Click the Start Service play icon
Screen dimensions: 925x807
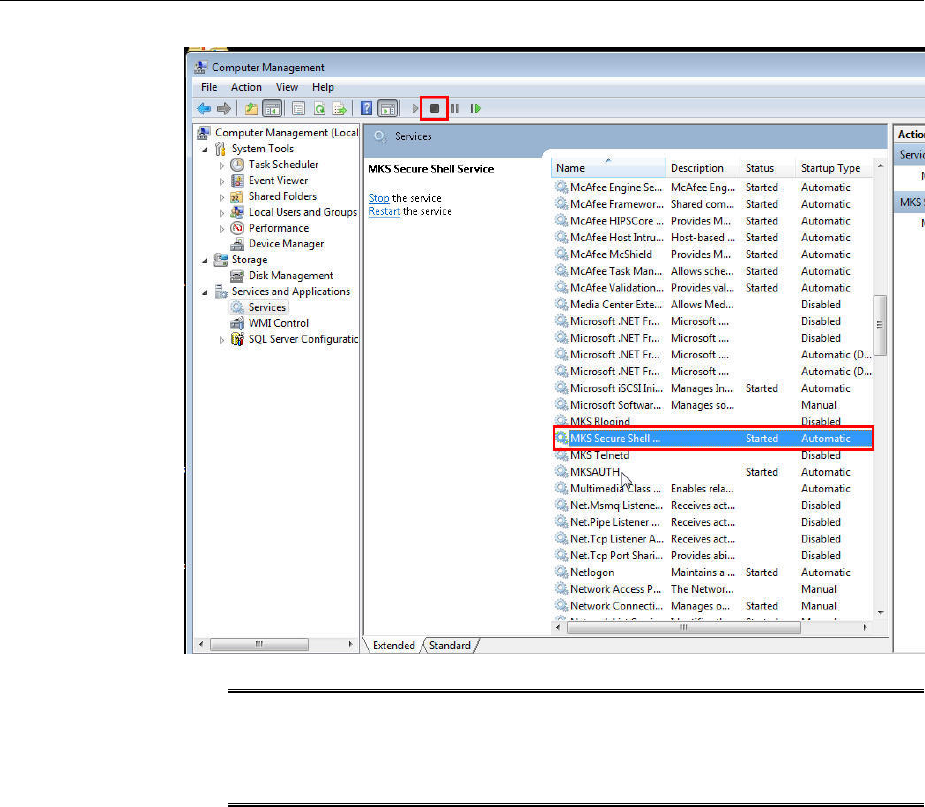(415, 109)
